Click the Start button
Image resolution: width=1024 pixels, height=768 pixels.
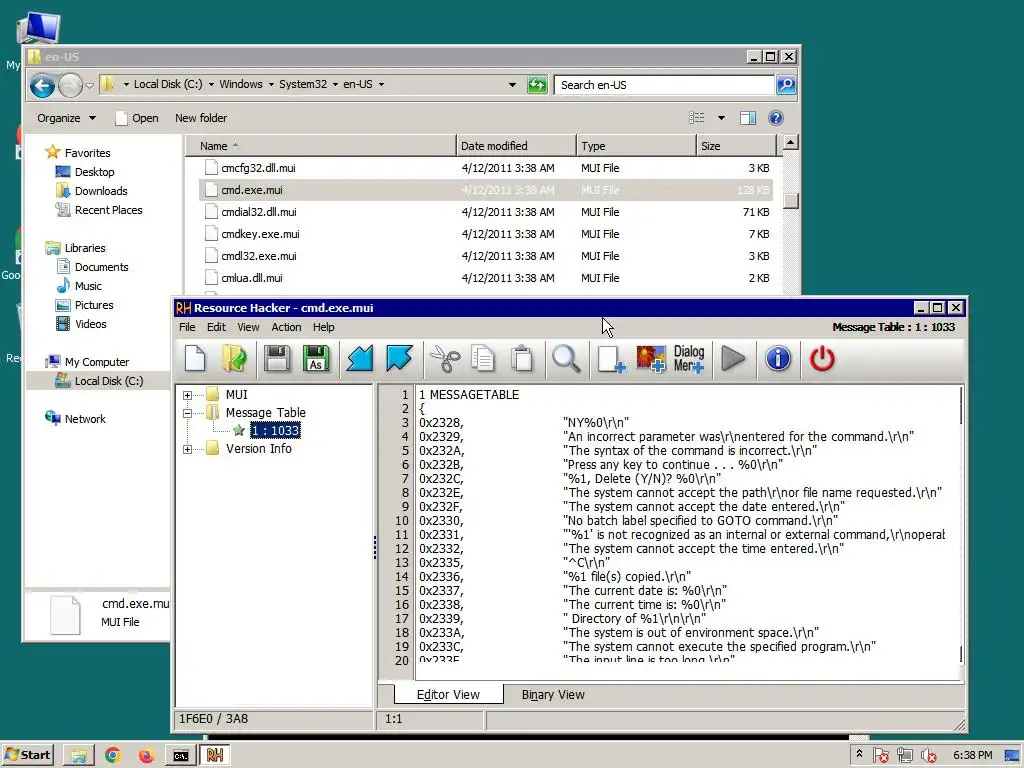click(x=27, y=755)
